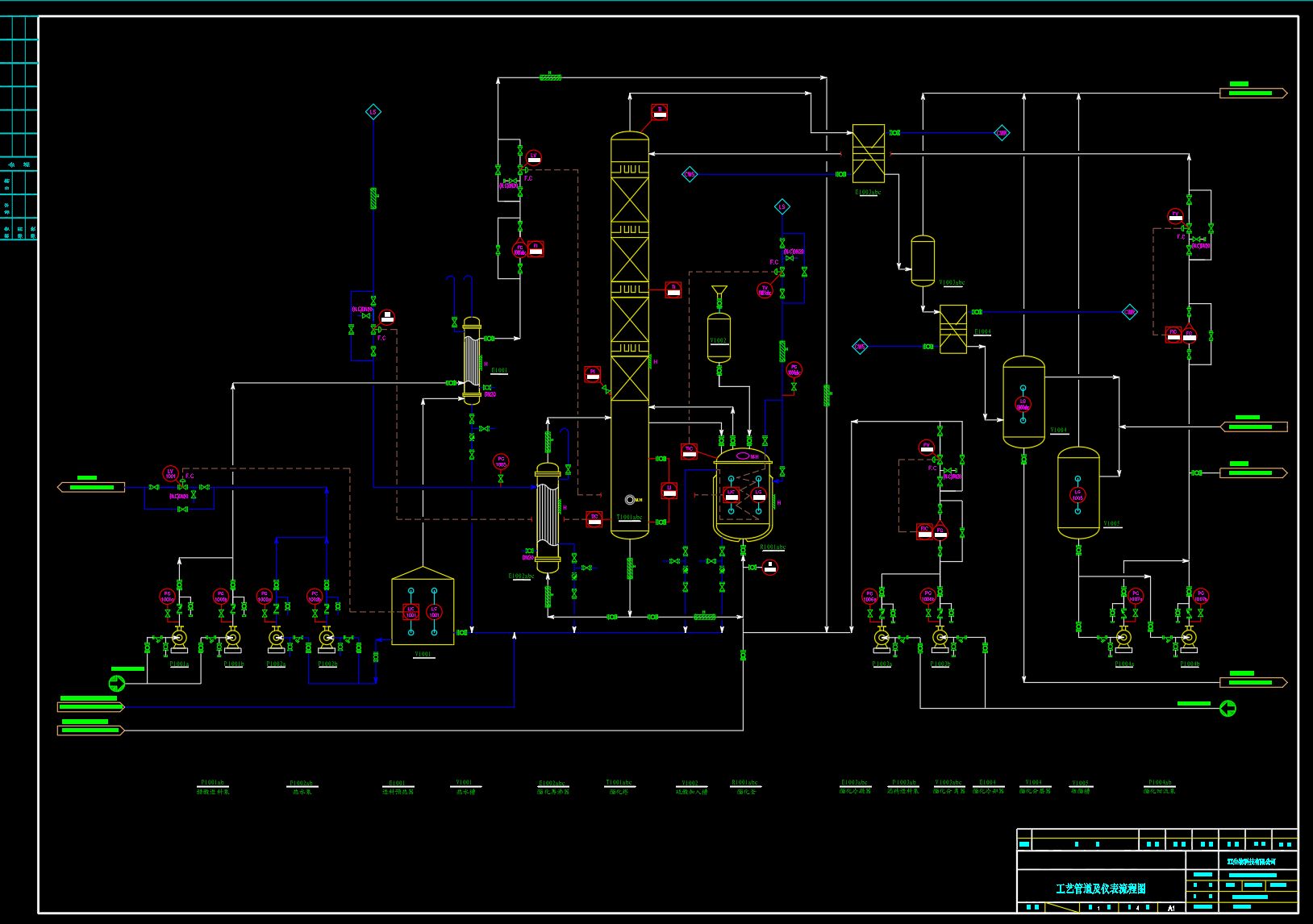
Task: Select the hot water tank V1001
Action: [x=423, y=609]
